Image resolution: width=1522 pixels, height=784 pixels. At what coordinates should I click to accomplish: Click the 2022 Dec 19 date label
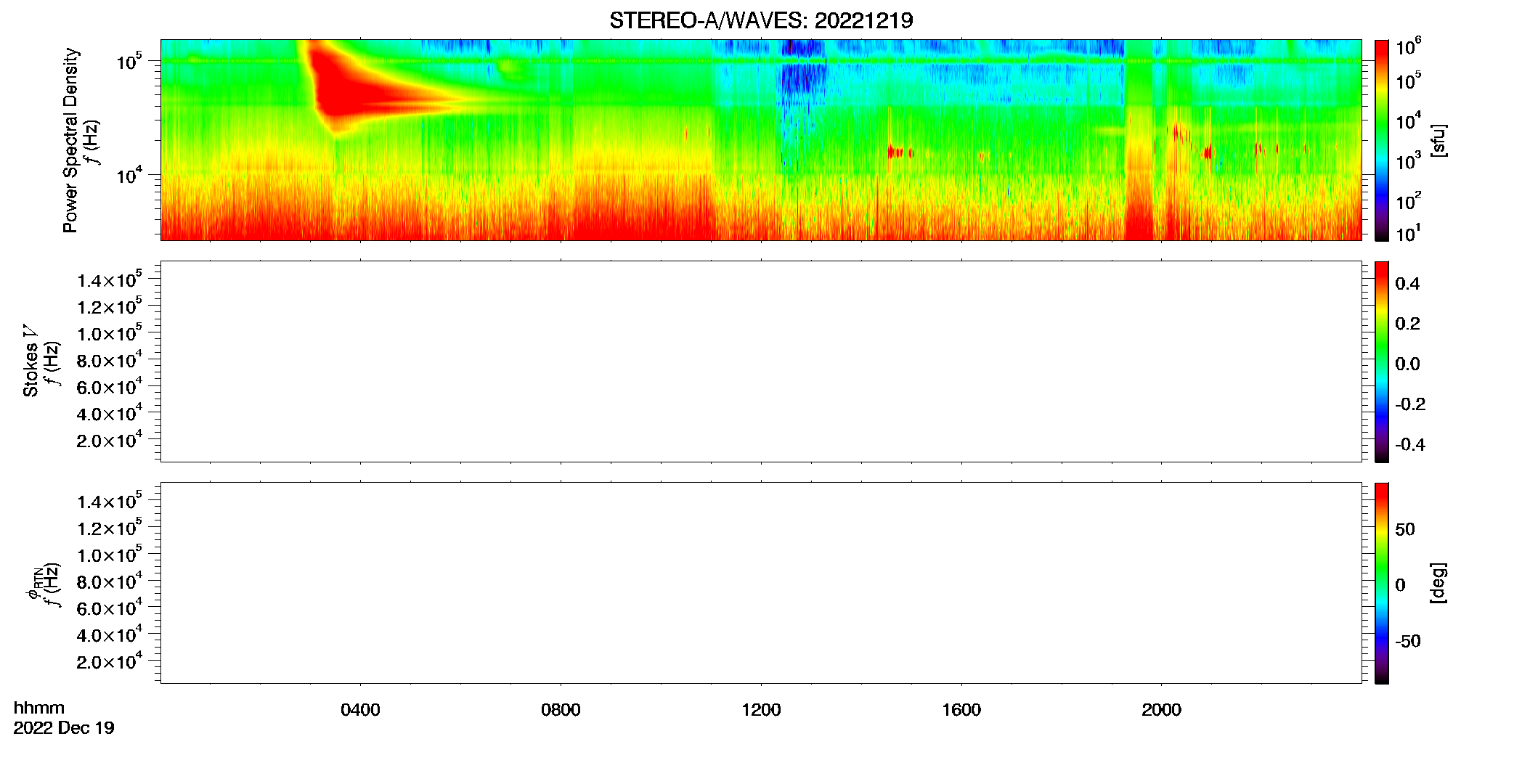click(64, 728)
